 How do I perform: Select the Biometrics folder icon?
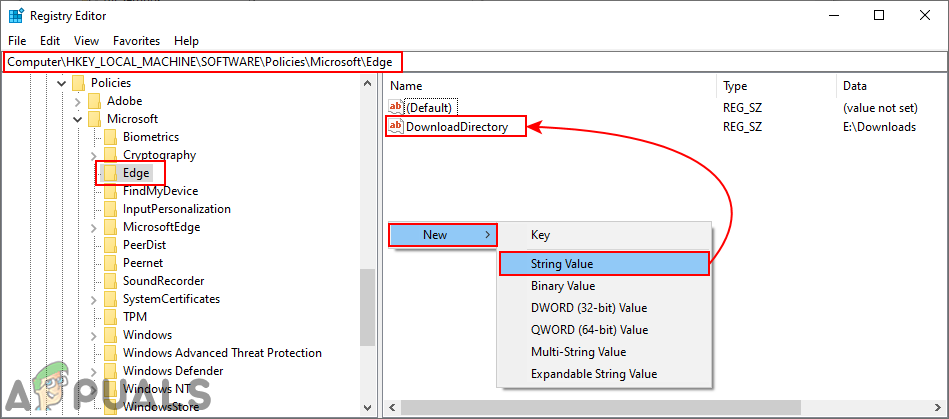[x=110, y=137]
